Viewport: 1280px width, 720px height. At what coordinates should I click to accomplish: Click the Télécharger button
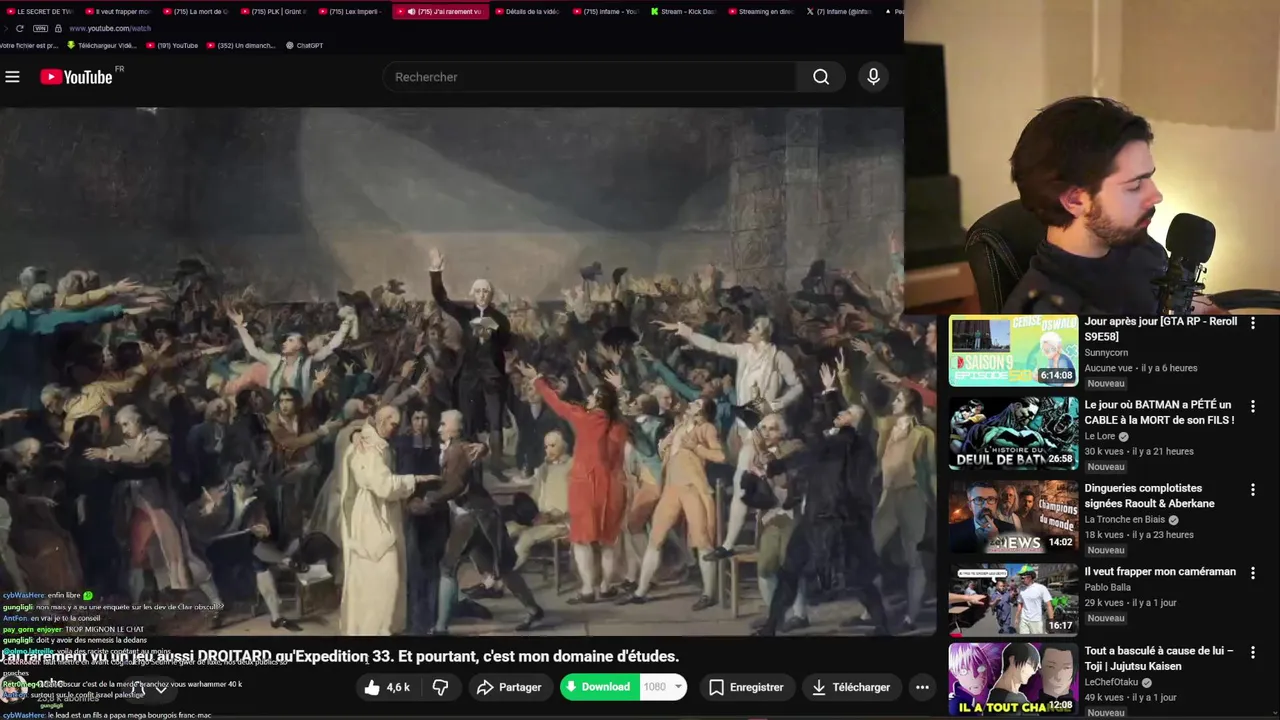point(851,687)
